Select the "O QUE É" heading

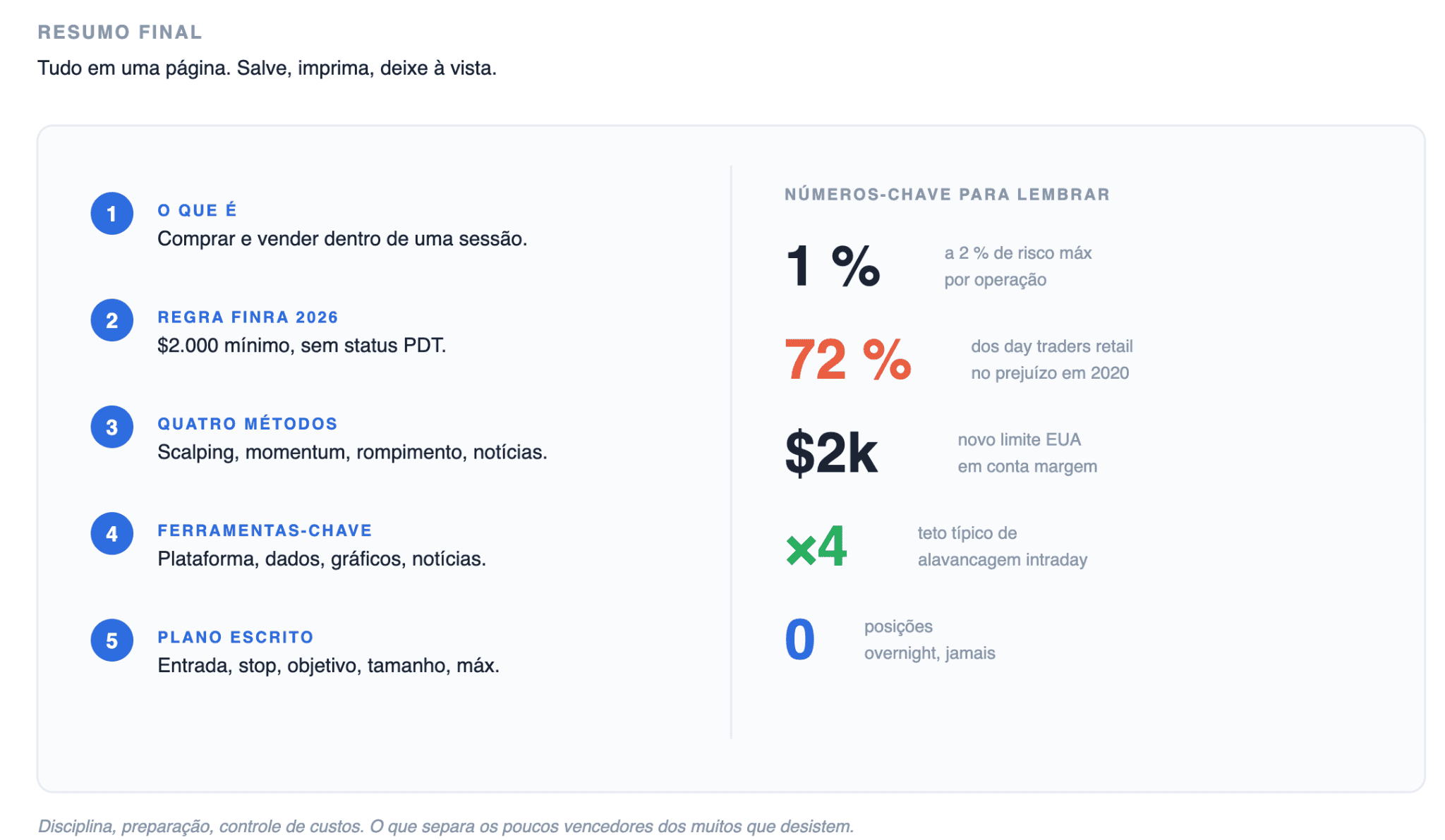(197, 210)
